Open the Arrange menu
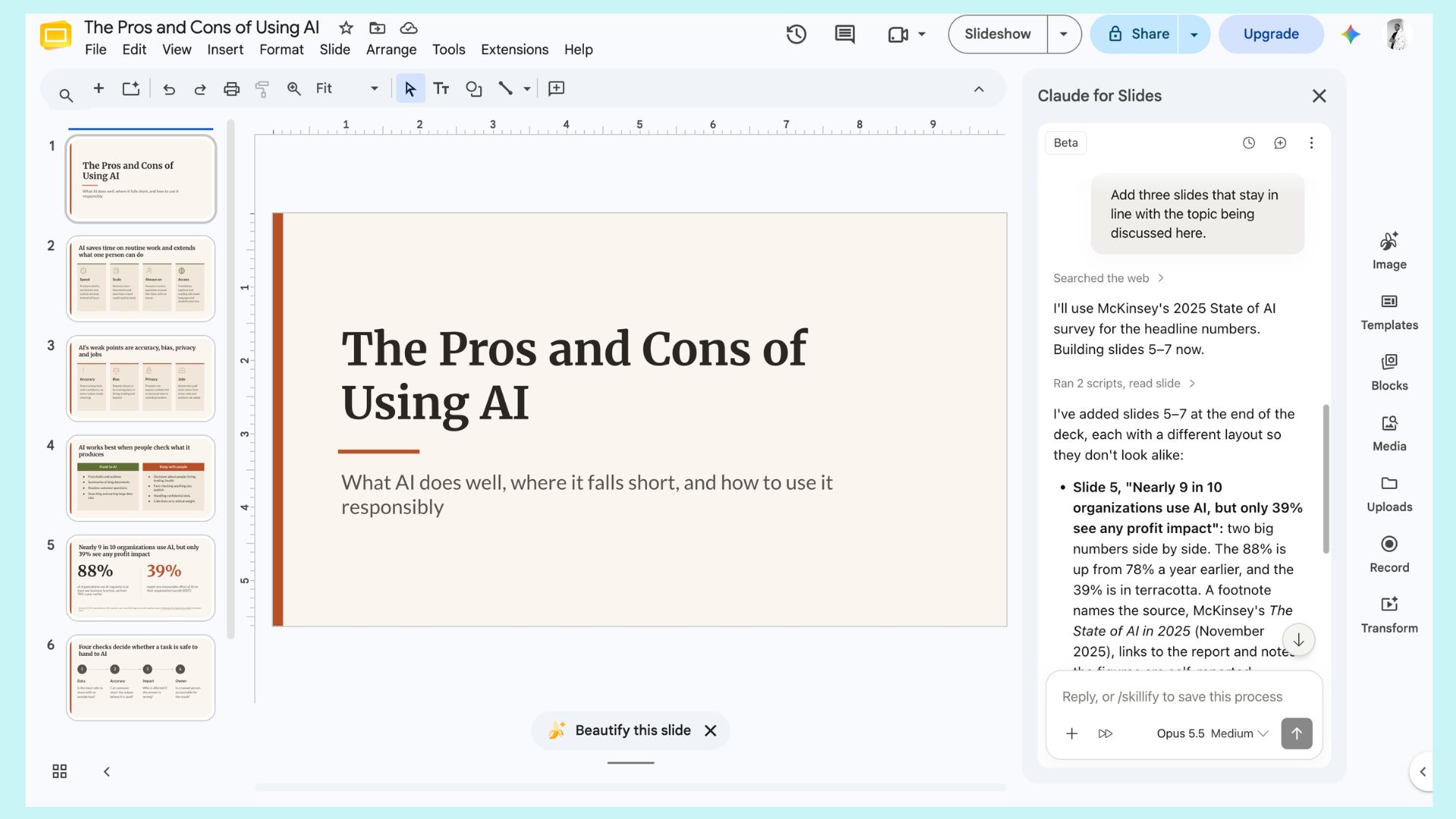 pos(391,50)
